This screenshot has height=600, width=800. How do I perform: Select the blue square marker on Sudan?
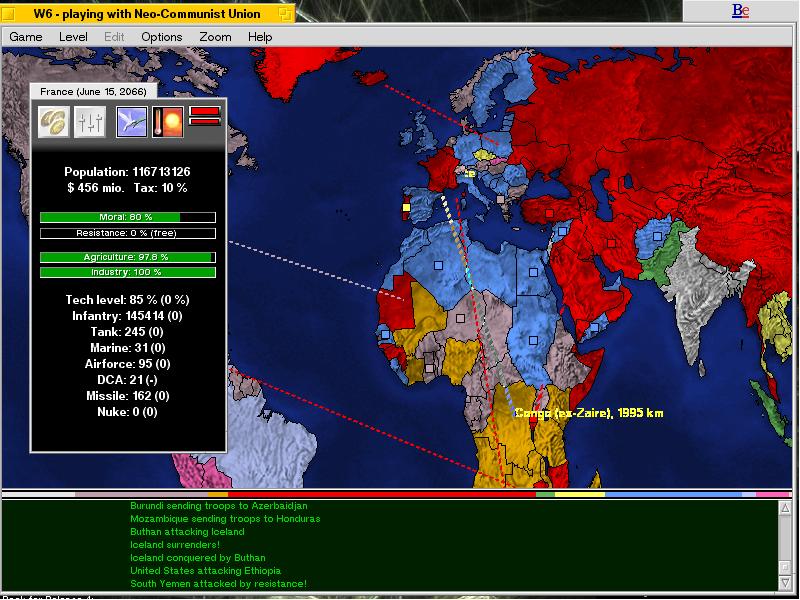point(533,340)
